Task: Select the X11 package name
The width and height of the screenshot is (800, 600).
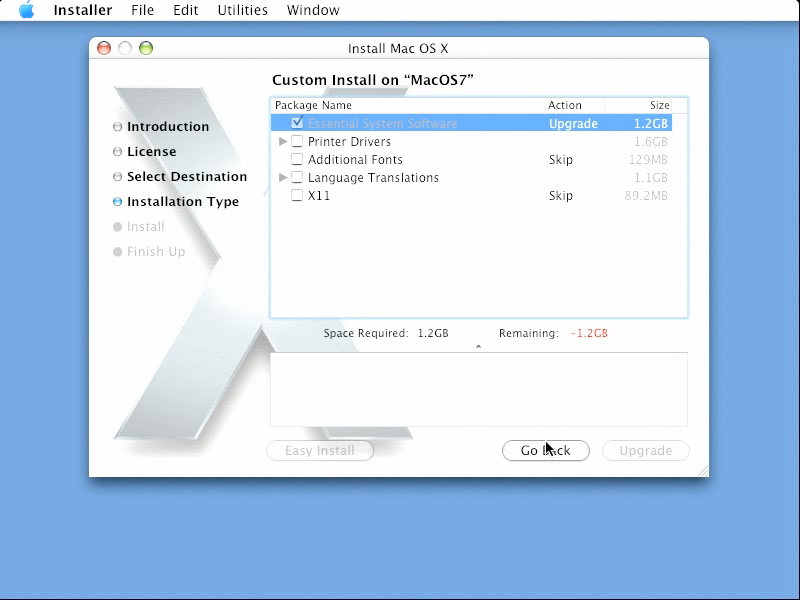Action: point(319,195)
